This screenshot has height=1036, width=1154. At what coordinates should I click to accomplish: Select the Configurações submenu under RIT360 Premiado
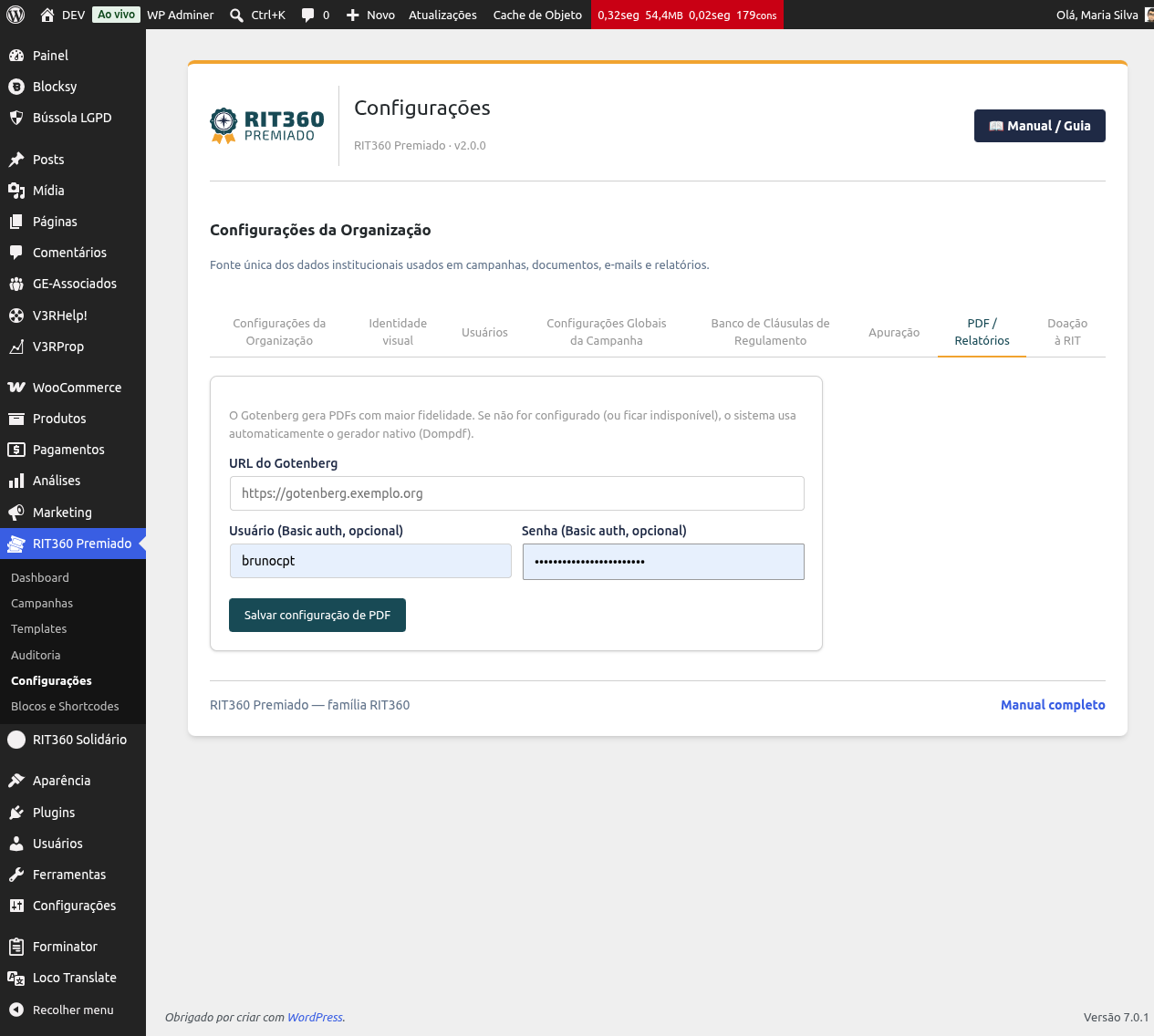coord(51,680)
